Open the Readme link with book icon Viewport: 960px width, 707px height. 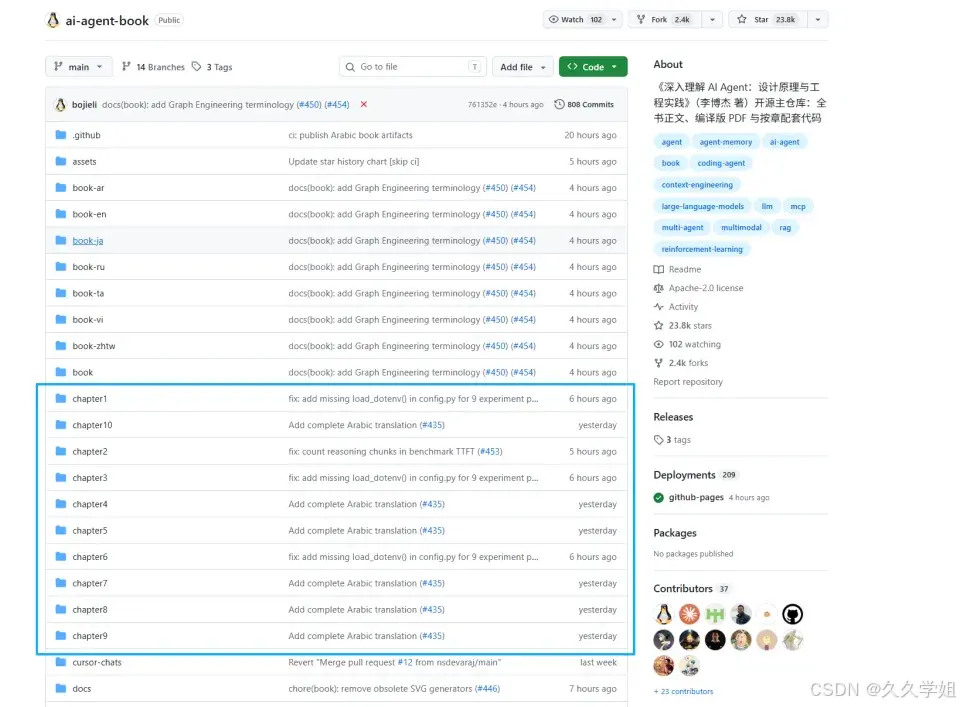click(678, 269)
